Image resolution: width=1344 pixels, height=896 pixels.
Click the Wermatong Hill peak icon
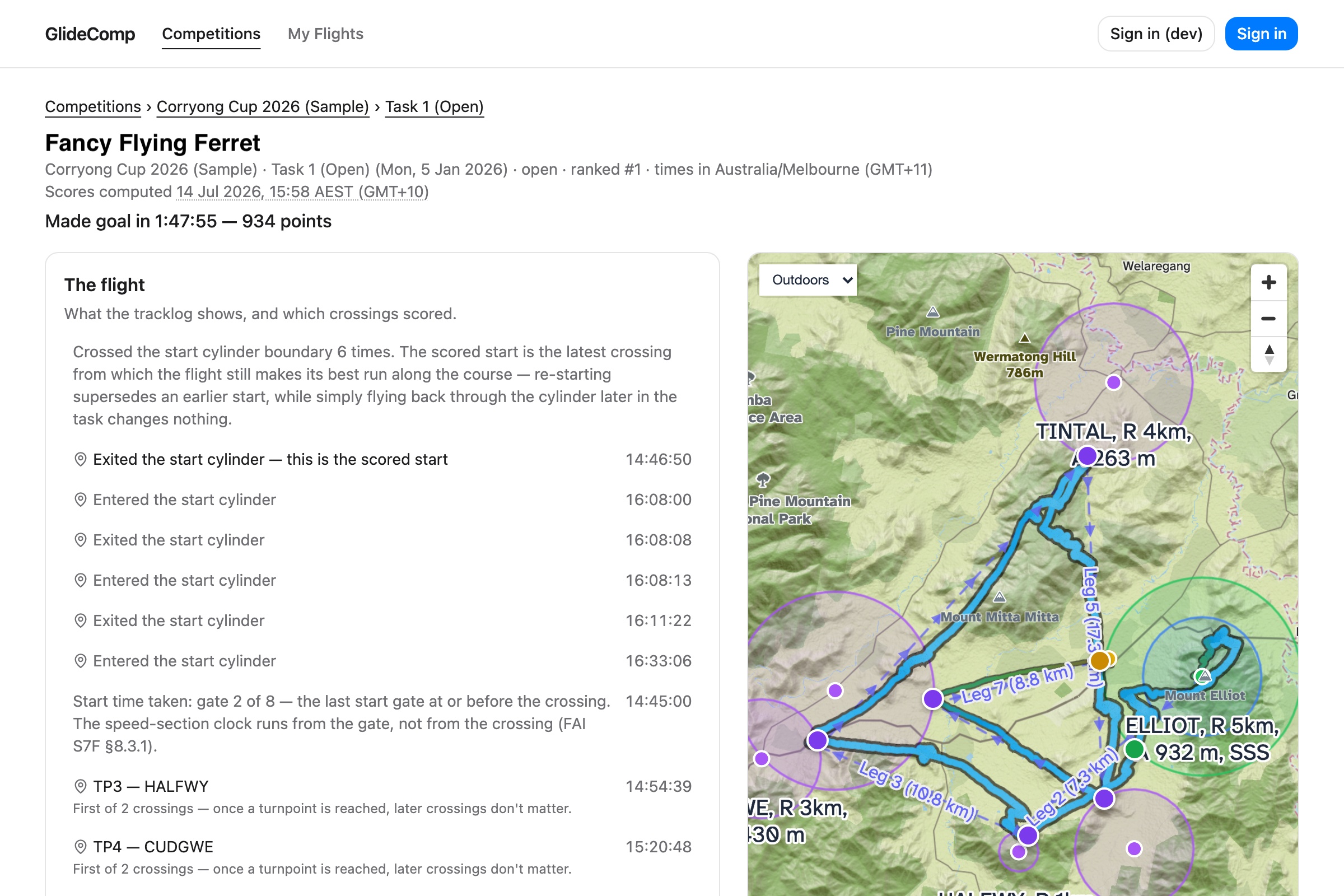(1025, 338)
